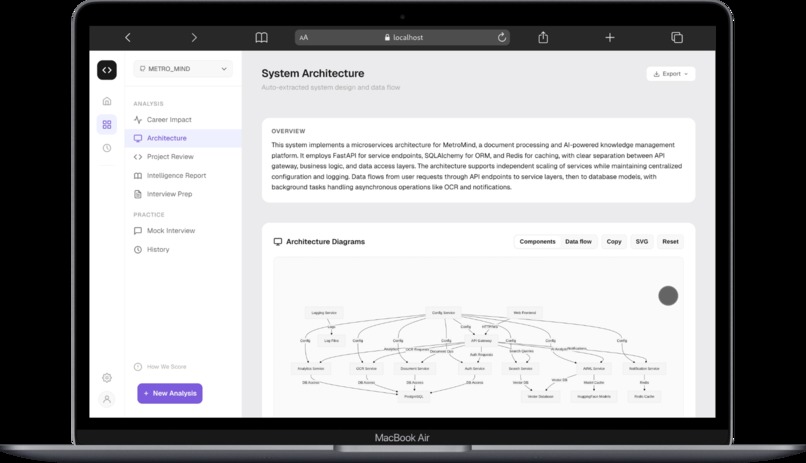806x463 pixels.
Task: Click the gray circle button in diagram
Action: (668, 295)
